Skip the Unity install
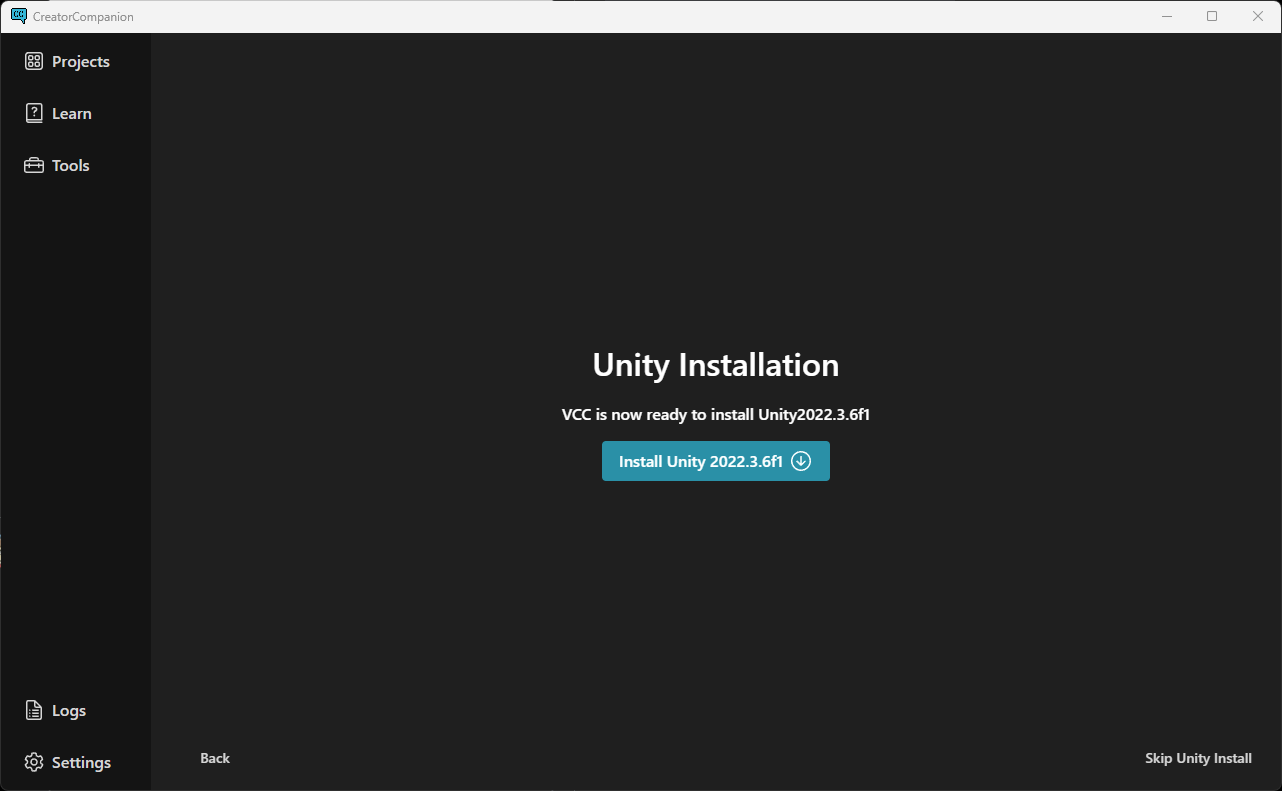Screen dimensions: 1282x791 coord(1198,758)
